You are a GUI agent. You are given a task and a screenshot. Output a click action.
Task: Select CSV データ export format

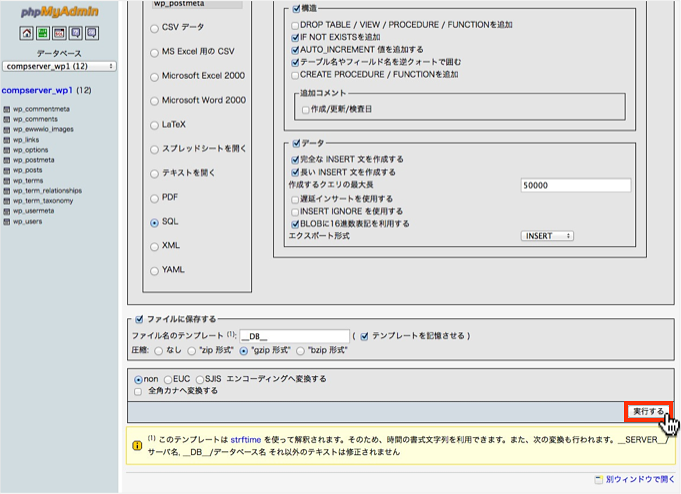[154, 28]
